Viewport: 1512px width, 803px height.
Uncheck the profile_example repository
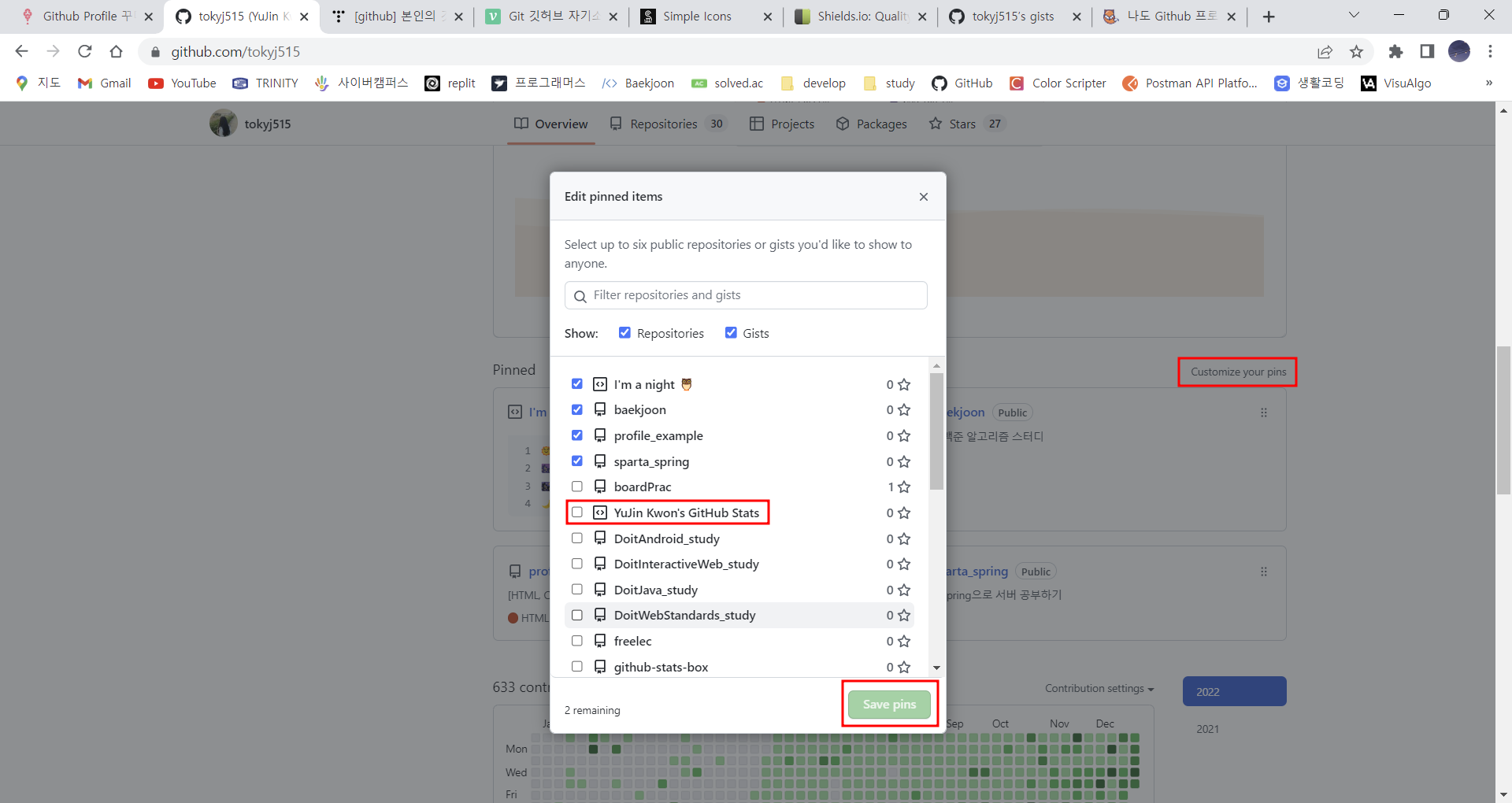pos(577,435)
